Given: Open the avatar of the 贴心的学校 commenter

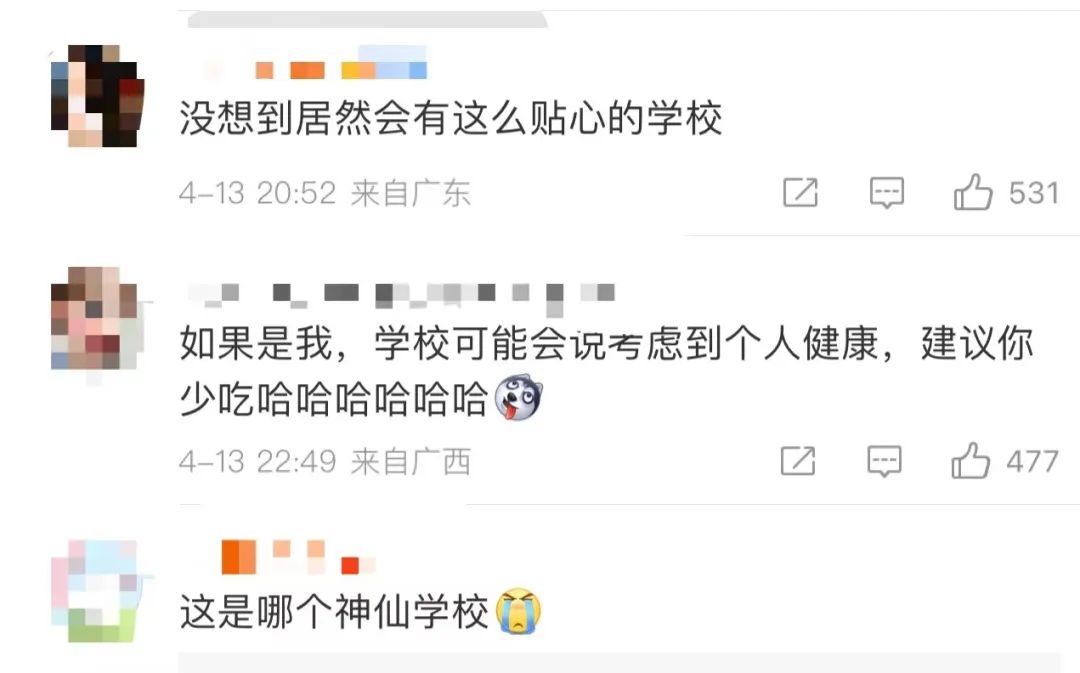Looking at the screenshot, I should (x=97, y=95).
